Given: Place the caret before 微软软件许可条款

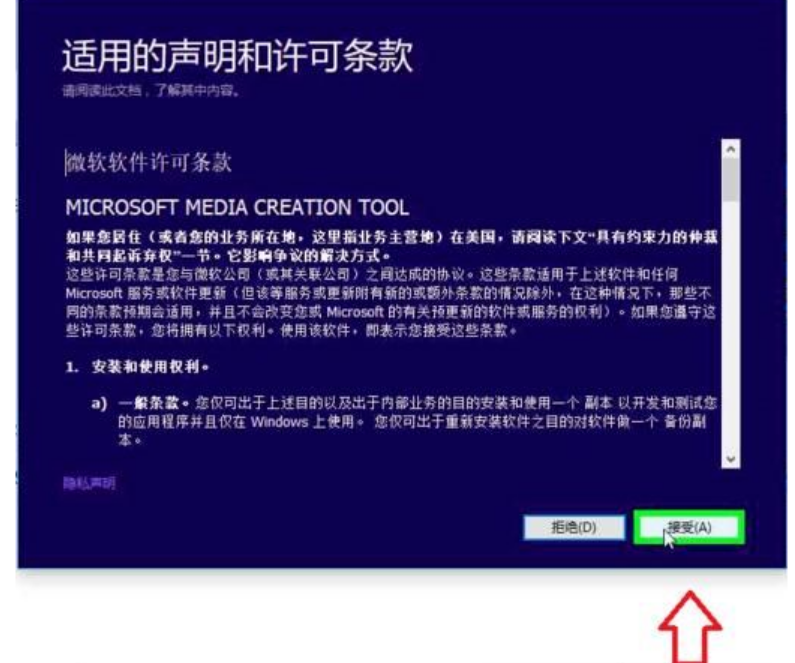Looking at the screenshot, I should 66,162.
